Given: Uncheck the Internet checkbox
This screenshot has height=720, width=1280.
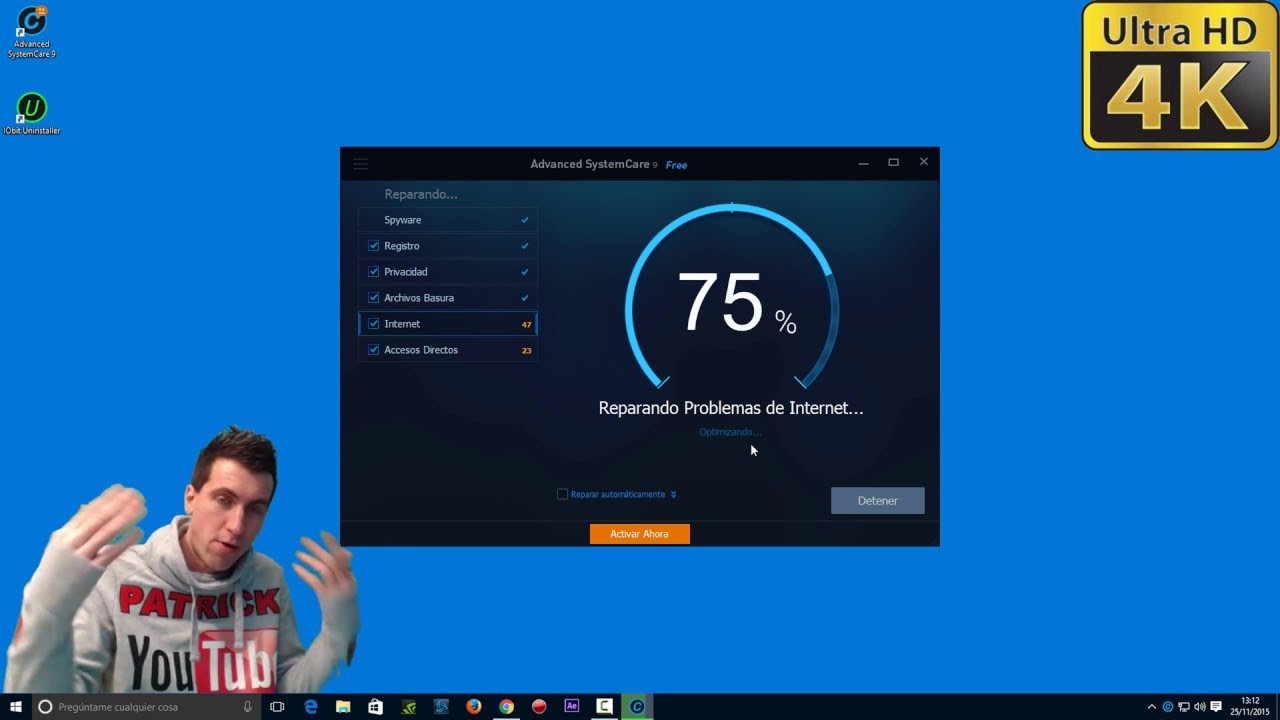Looking at the screenshot, I should point(373,323).
